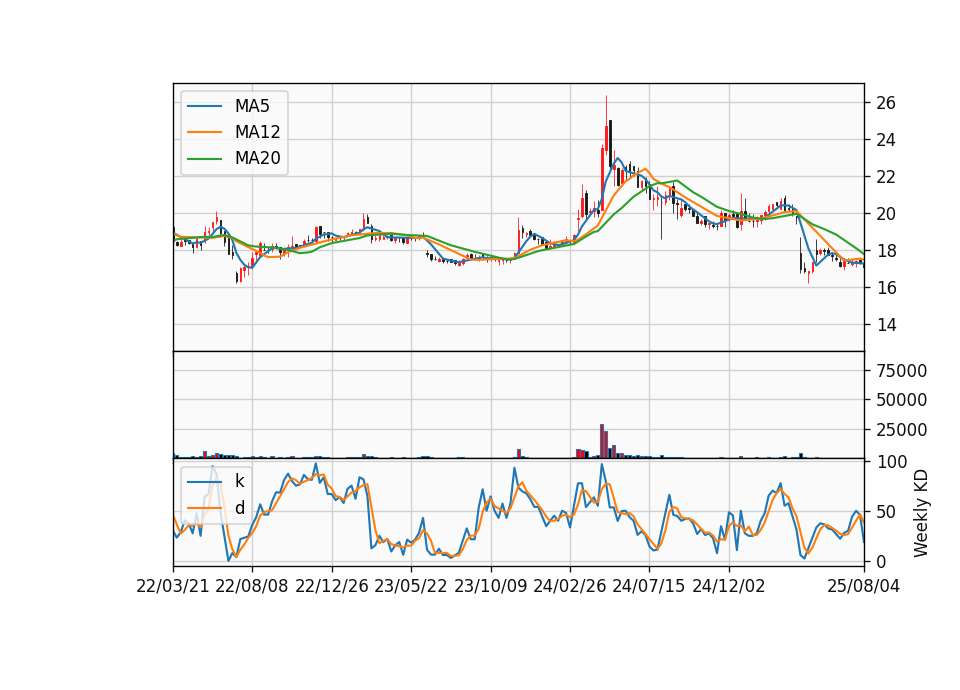
Task: Click the price axis value 14
Action: [886, 325]
